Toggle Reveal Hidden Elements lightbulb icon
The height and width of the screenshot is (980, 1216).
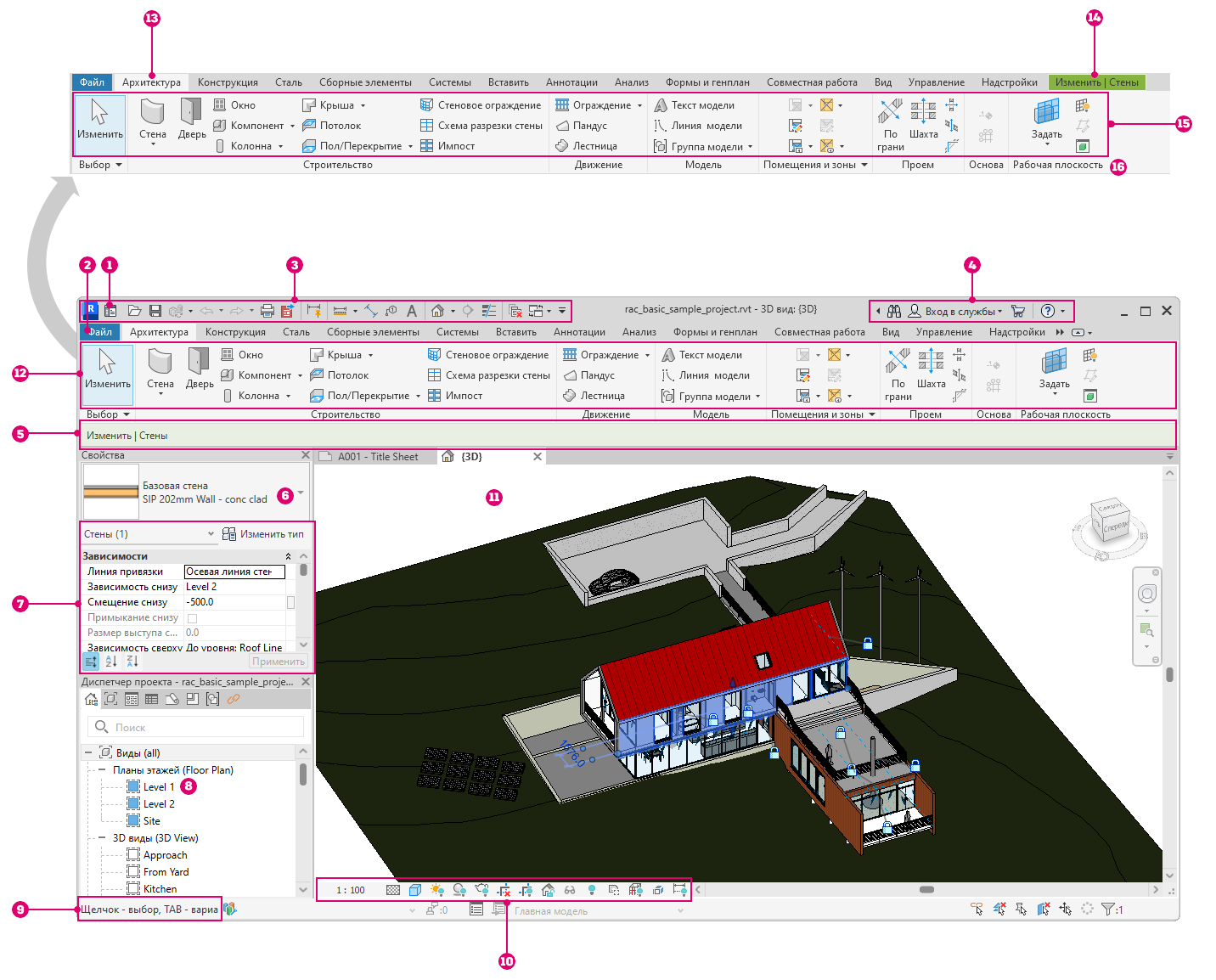[592, 890]
